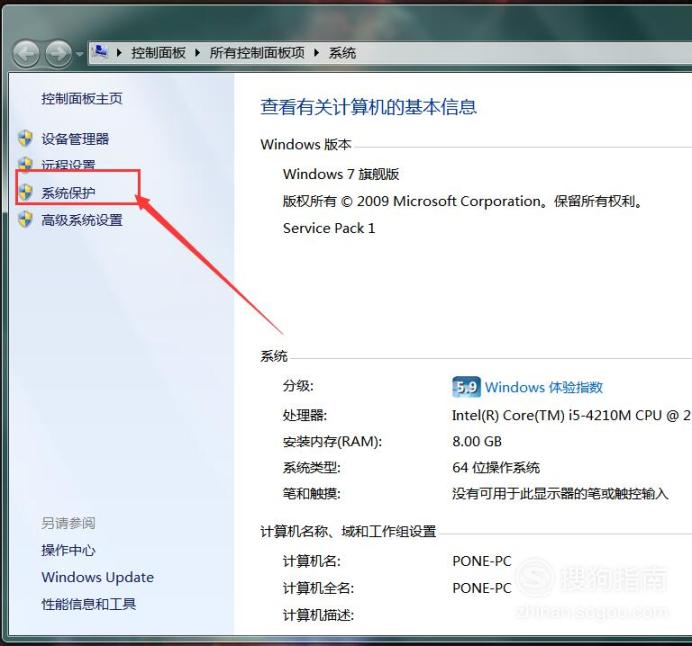Open Windows 体验指数 link

coord(544,387)
